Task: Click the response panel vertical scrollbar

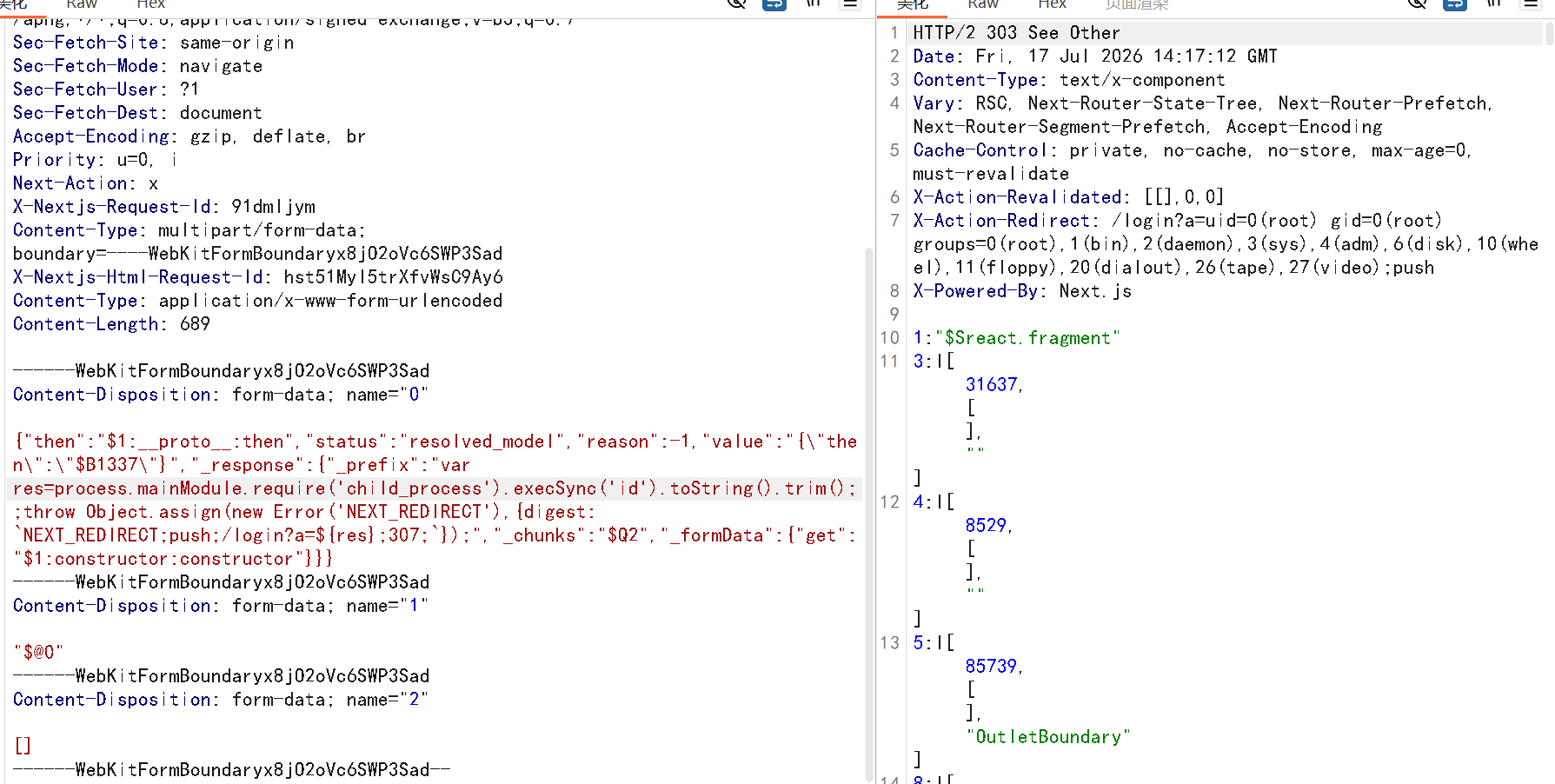Action: pos(1549,33)
